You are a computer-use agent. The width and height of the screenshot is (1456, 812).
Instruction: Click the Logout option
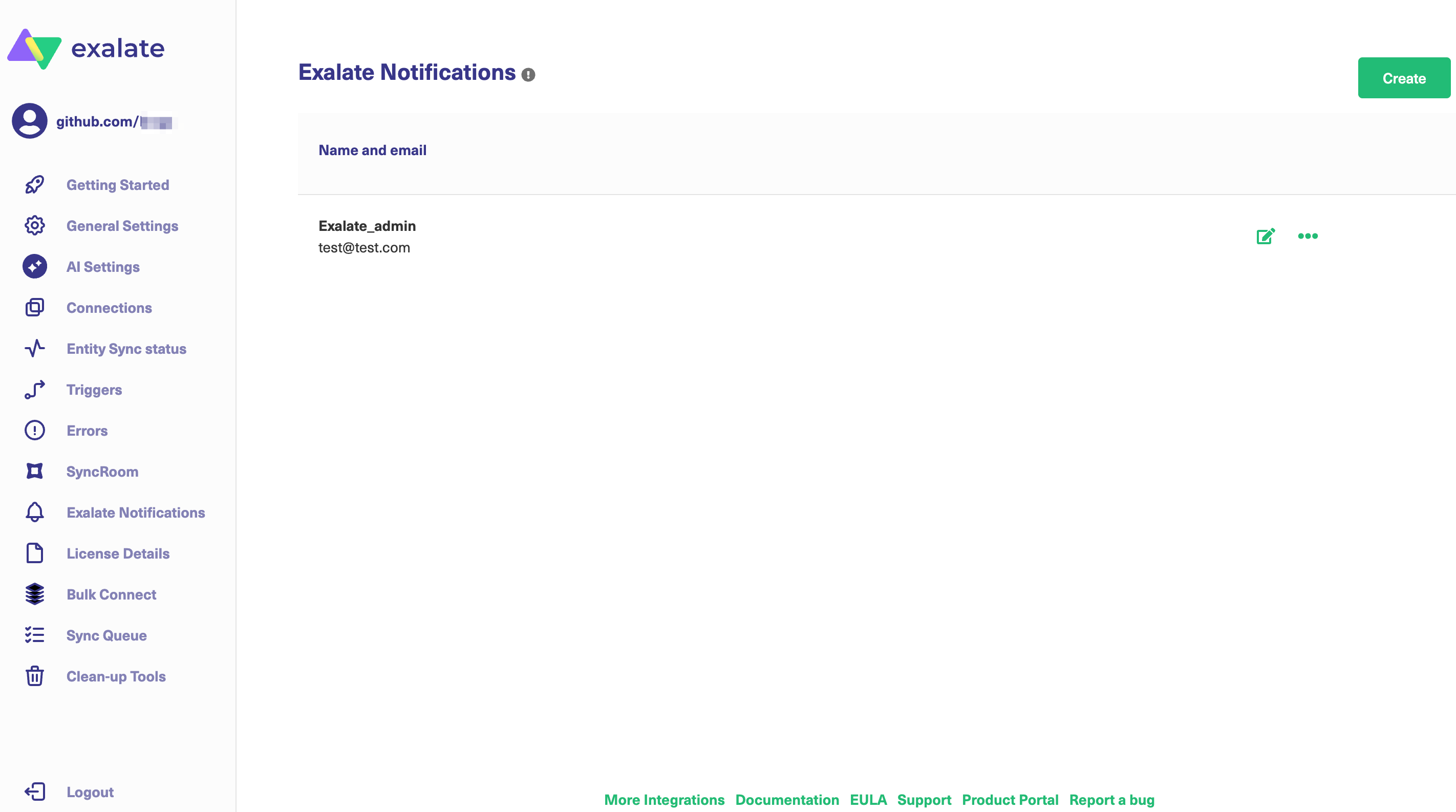click(90, 792)
